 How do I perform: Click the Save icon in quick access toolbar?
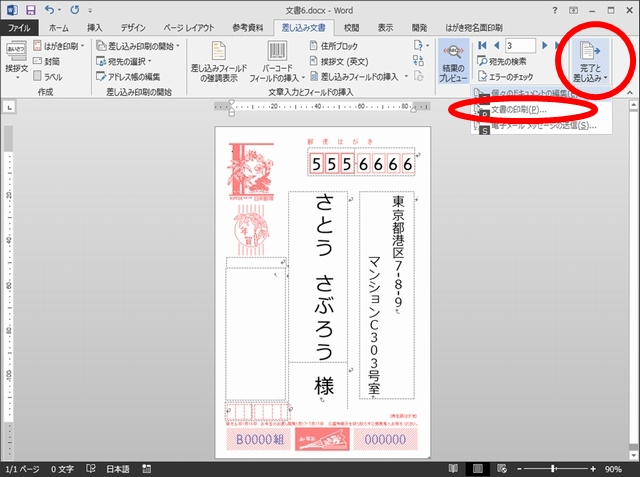click(x=30, y=10)
